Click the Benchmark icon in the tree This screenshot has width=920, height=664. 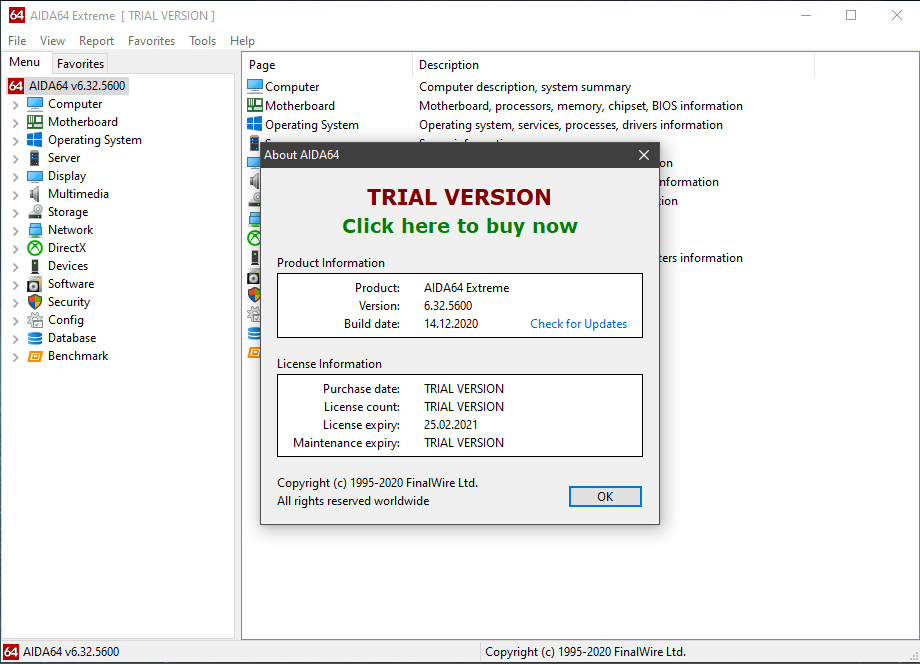coord(35,357)
